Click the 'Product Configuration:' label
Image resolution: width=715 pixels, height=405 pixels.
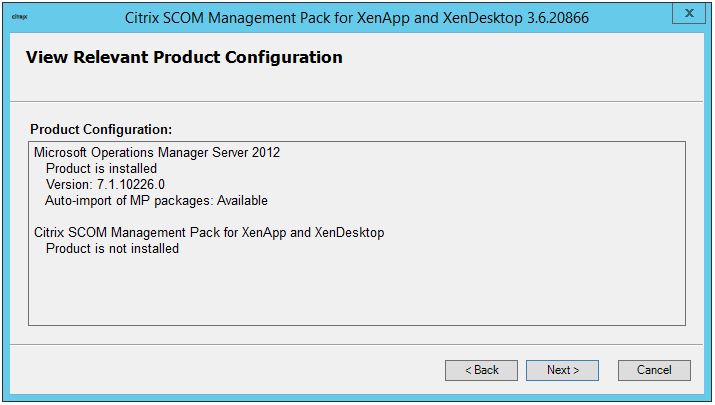tap(101, 130)
